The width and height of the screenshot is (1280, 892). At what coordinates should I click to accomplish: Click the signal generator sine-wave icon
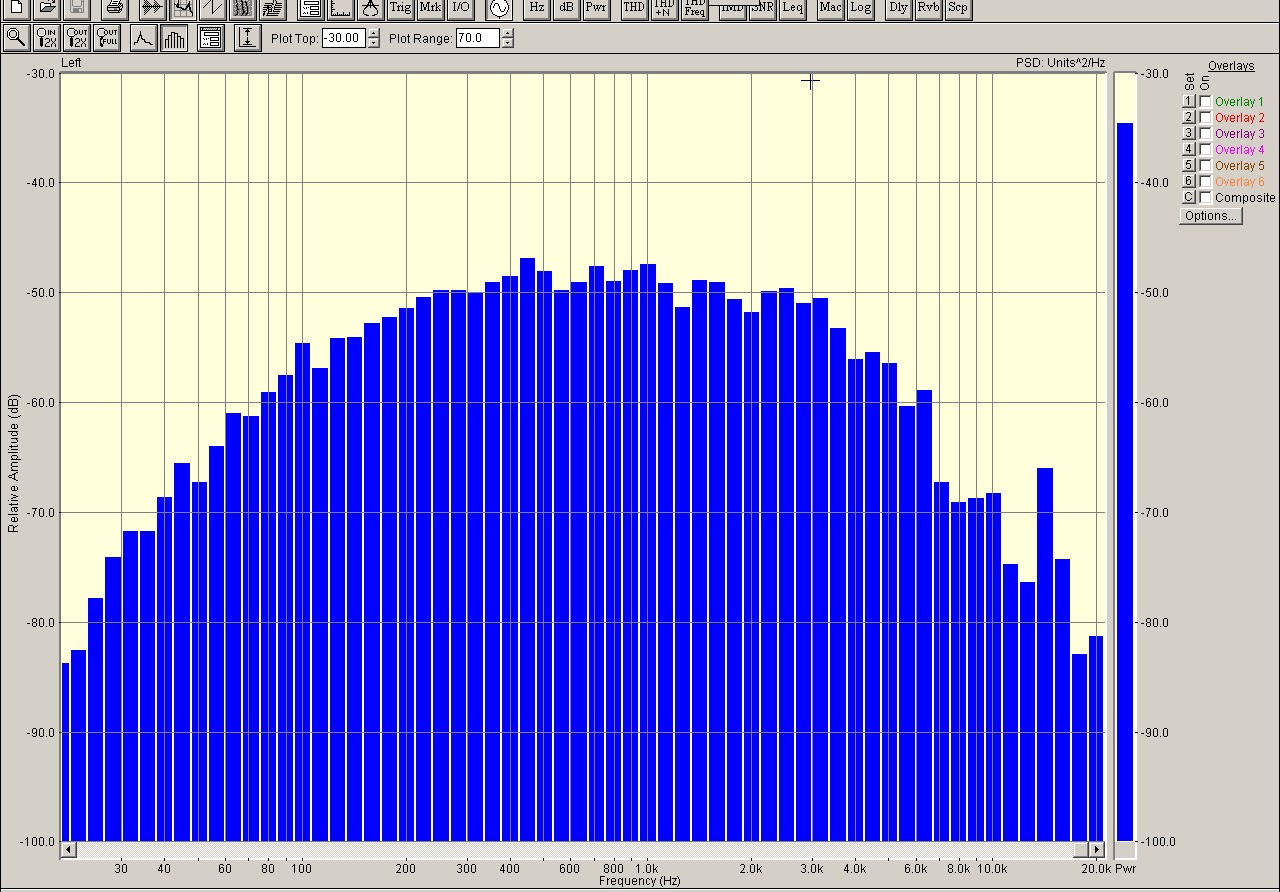(x=498, y=8)
